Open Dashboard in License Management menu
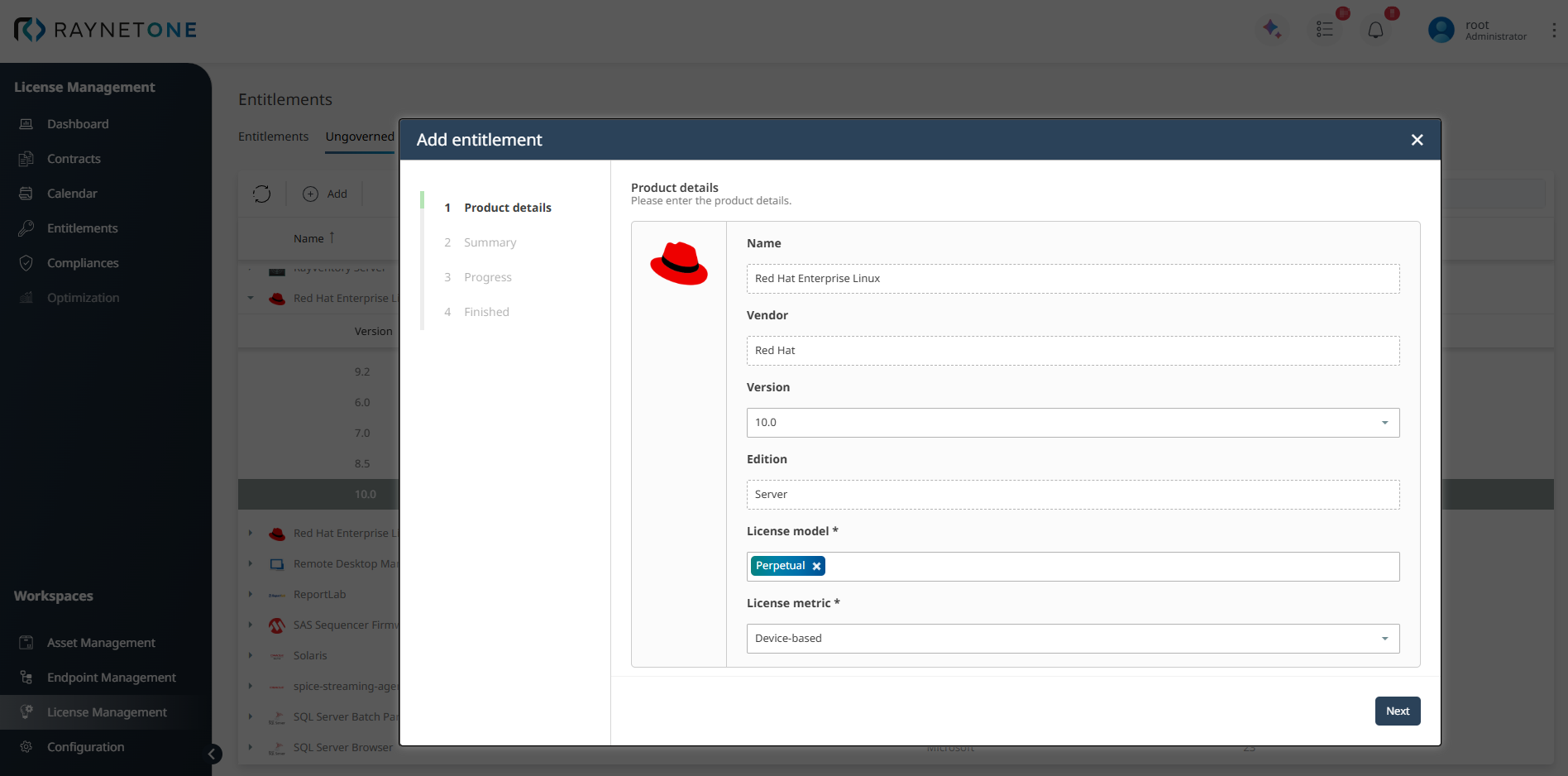This screenshot has width=1568, height=776. point(78,124)
